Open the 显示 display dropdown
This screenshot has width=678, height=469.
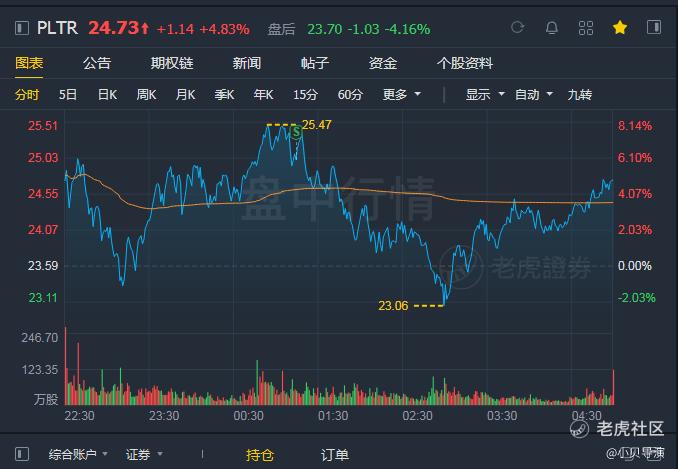coord(485,94)
